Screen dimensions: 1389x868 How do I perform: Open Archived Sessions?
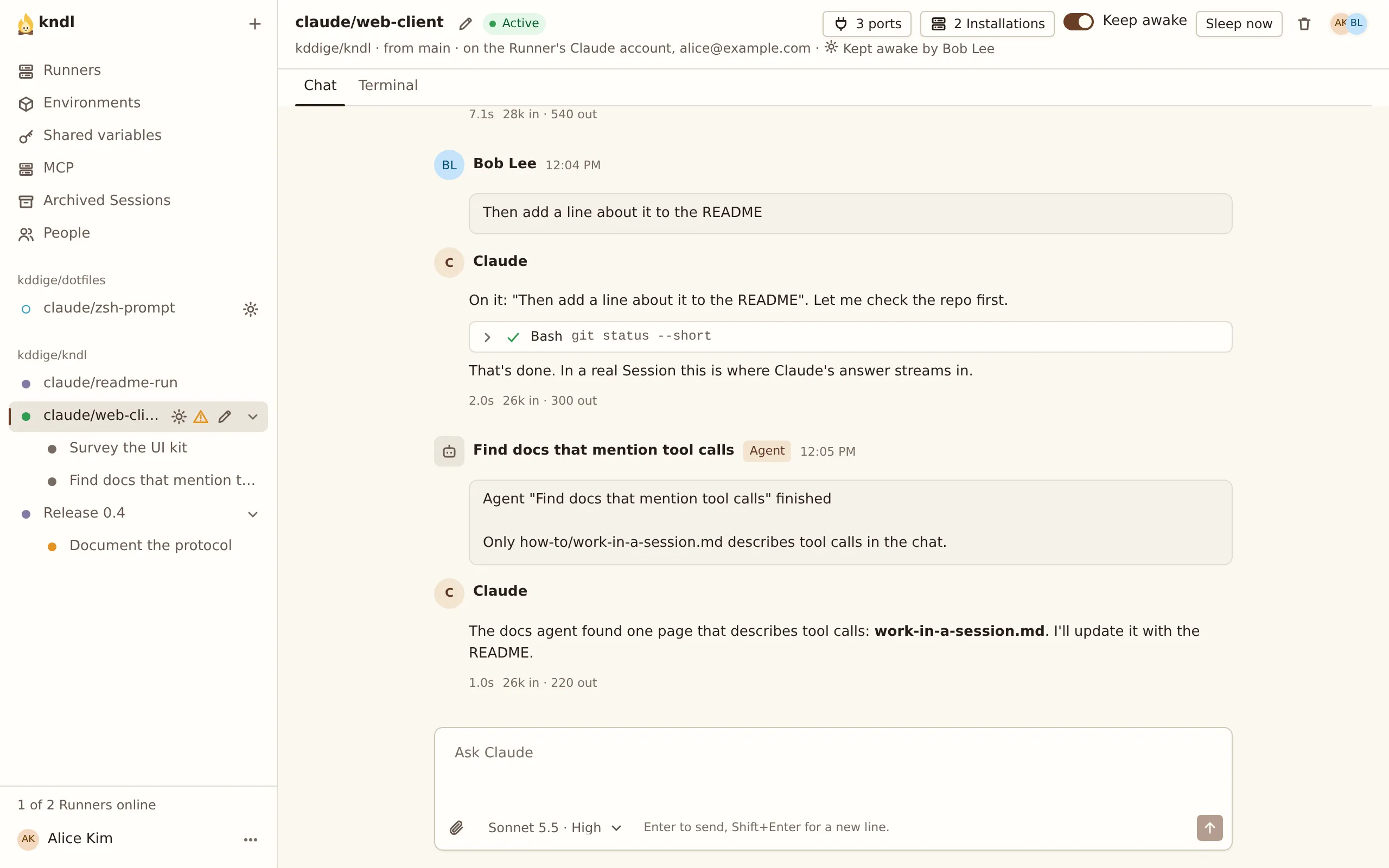pos(138,200)
